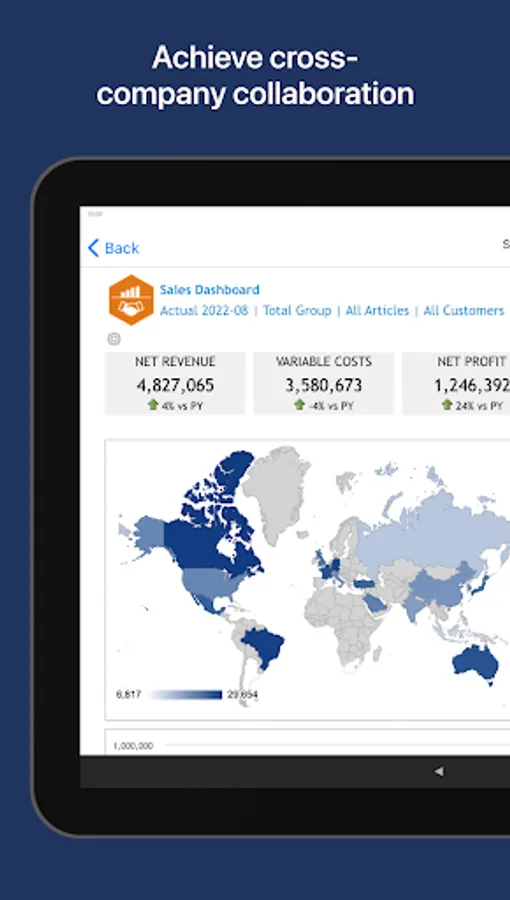Click the 1,000,000 chart axis label

133,746
